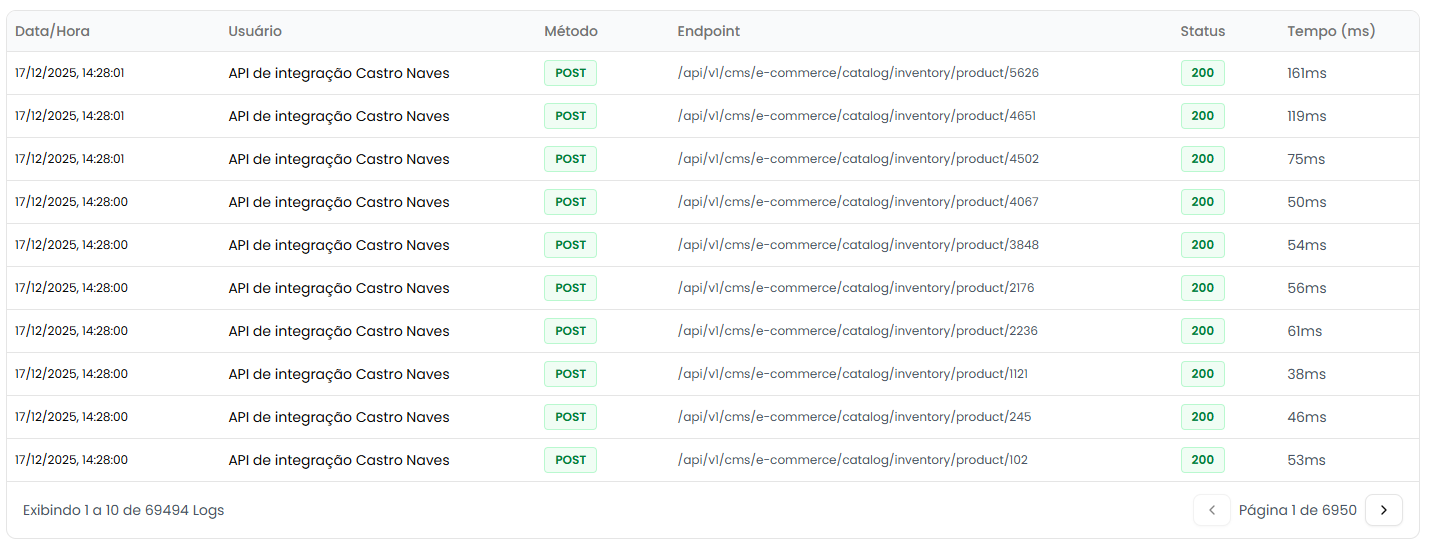This screenshot has height=546, width=1448.
Task: Select endpoint ending in product/4651
Action: pos(856,116)
